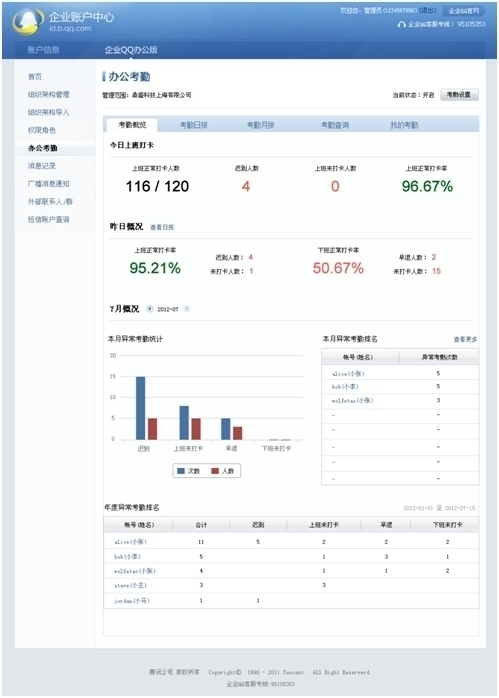
Task: Click alice's total value 11
Action: click(201, 542)
